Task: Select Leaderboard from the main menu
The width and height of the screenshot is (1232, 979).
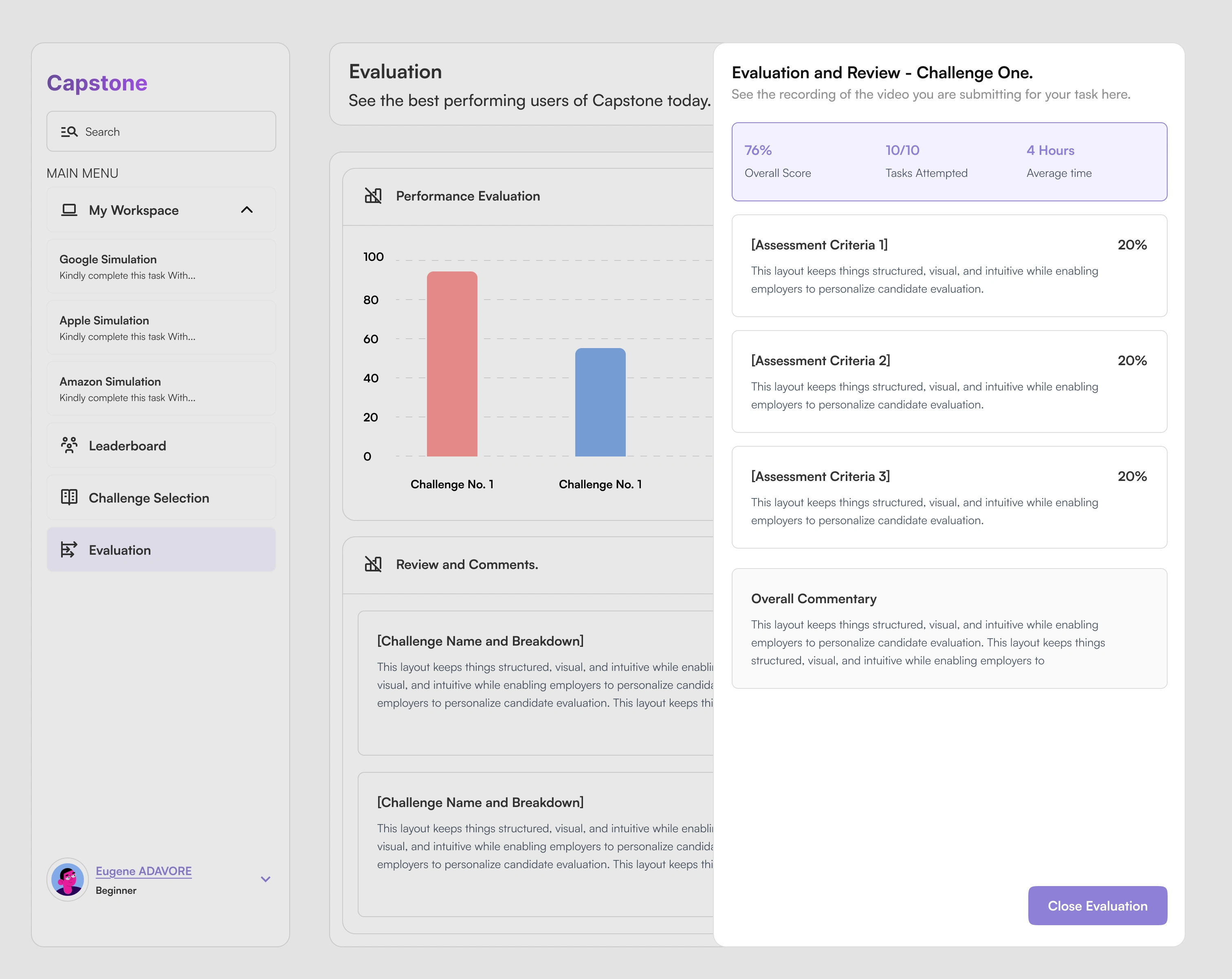Action: pyautogui.click(x=127, y=445)
